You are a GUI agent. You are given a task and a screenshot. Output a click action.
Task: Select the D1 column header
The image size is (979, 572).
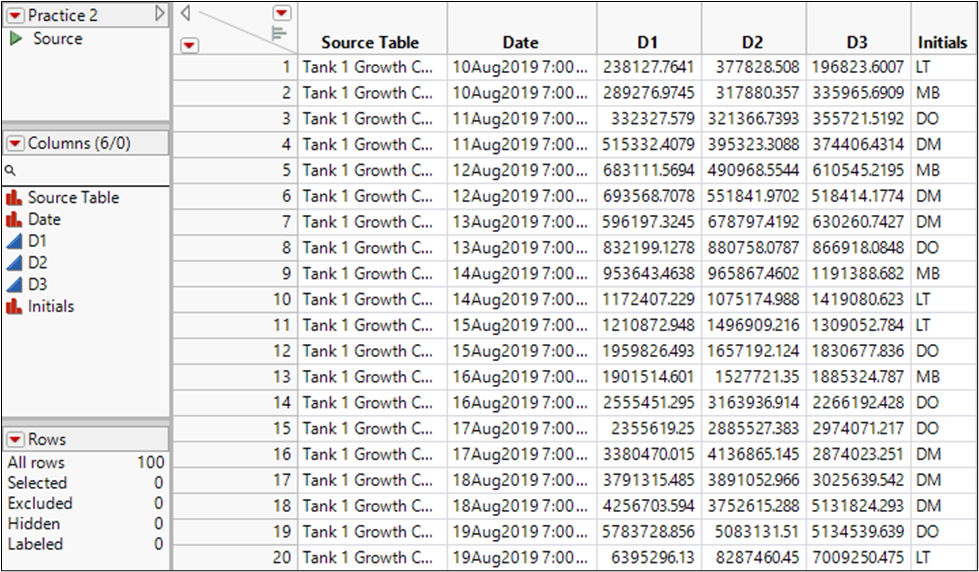point(648,42)
